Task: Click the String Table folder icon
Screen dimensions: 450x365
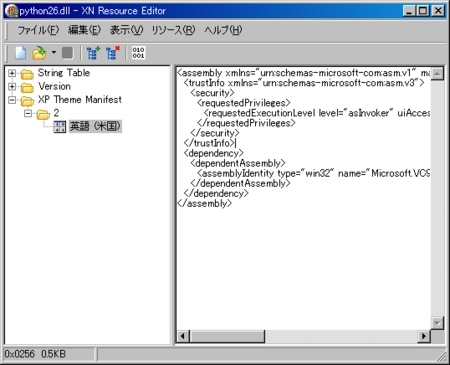Action: click(x=27, y=73)
